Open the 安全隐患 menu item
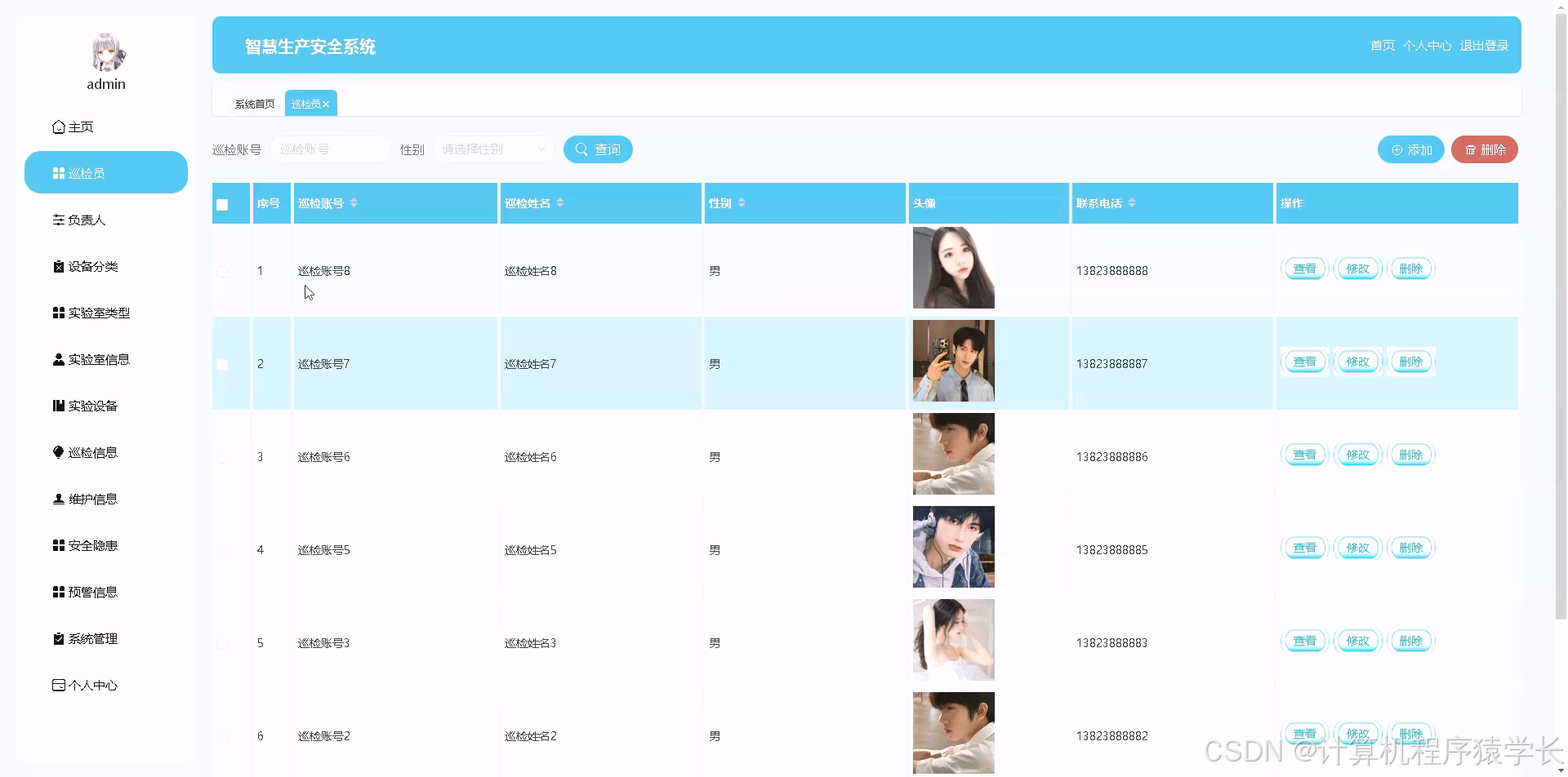The width and height of the screenshot is (1568, 777). [x=106, y=545]
